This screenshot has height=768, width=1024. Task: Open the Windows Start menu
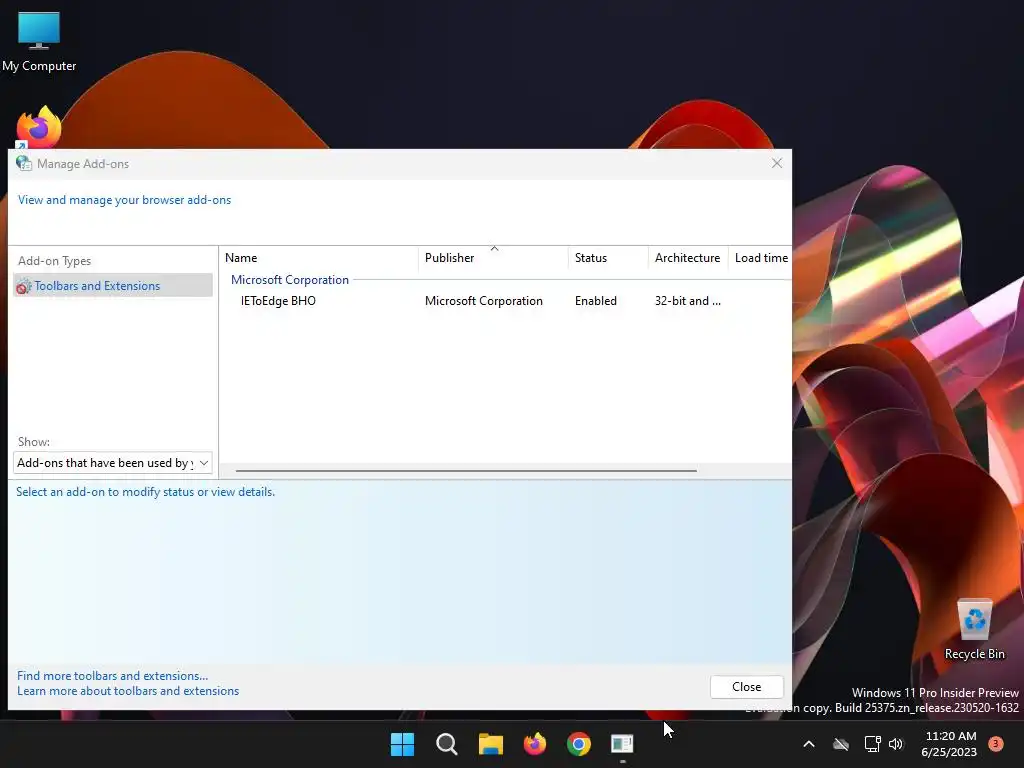pos(402,744)
